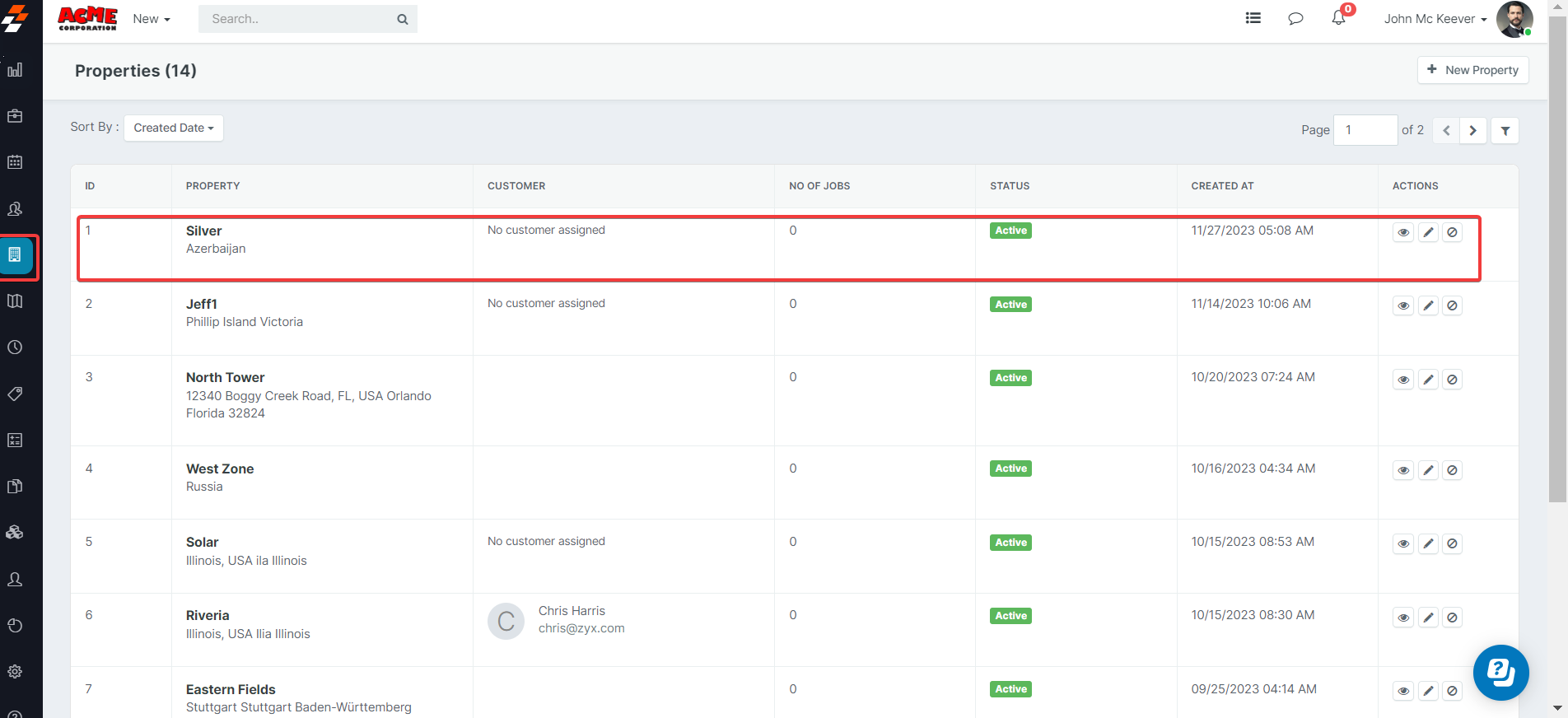Expand the Created Date sort dropdown
This screenshot has height=718, width=1568.
174,128
